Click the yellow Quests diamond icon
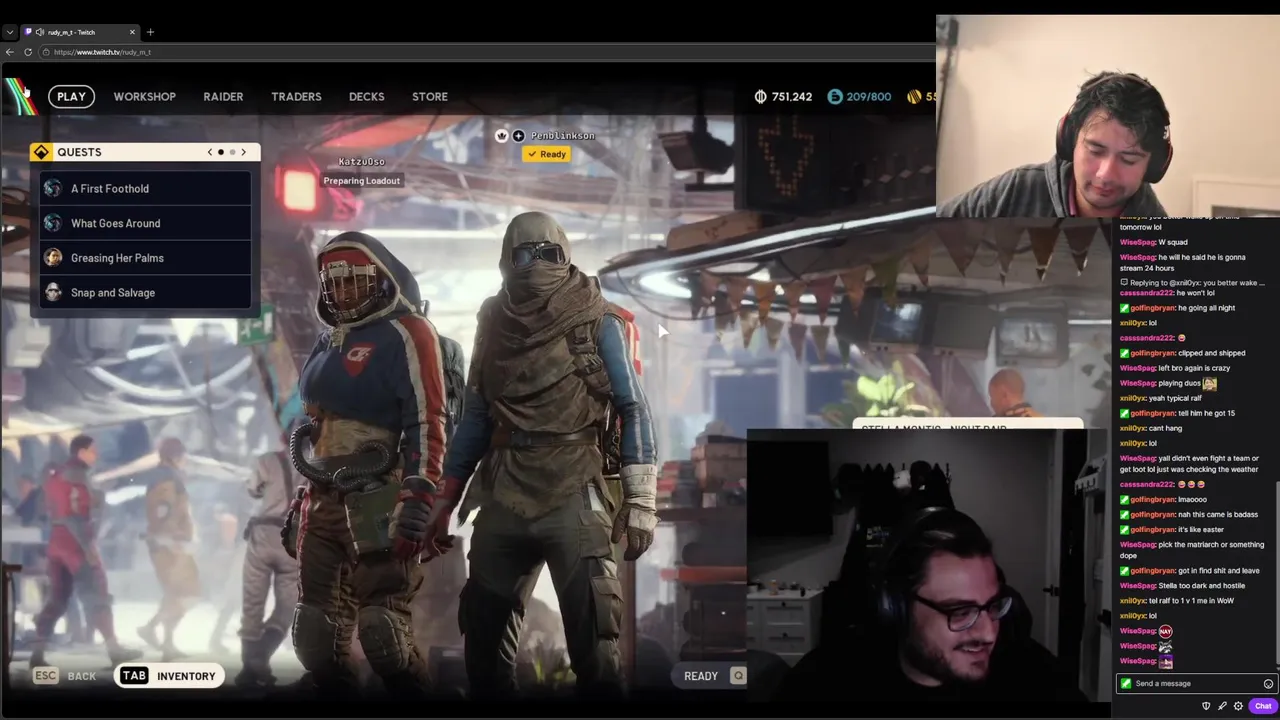The height and width of the screenshot is (720, 1280). coord(41,152)
